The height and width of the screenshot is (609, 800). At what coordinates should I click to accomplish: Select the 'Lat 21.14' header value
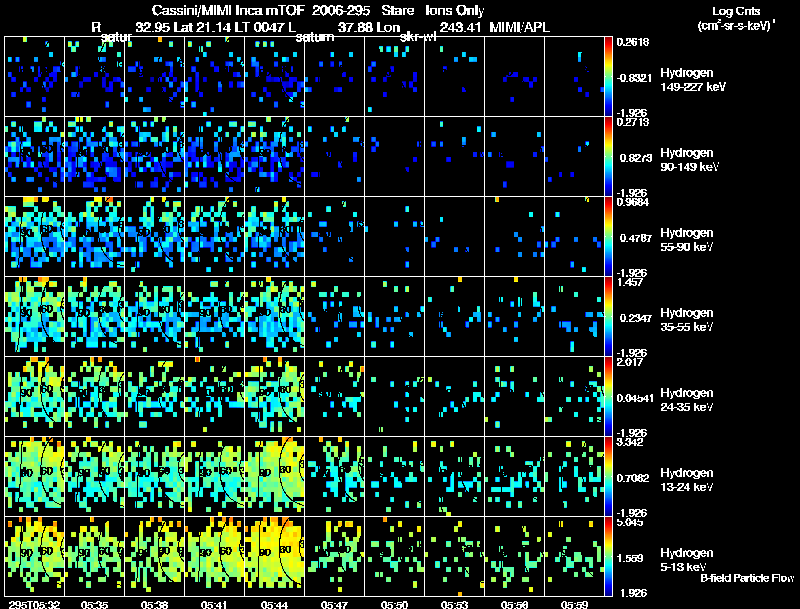[202, 27]
